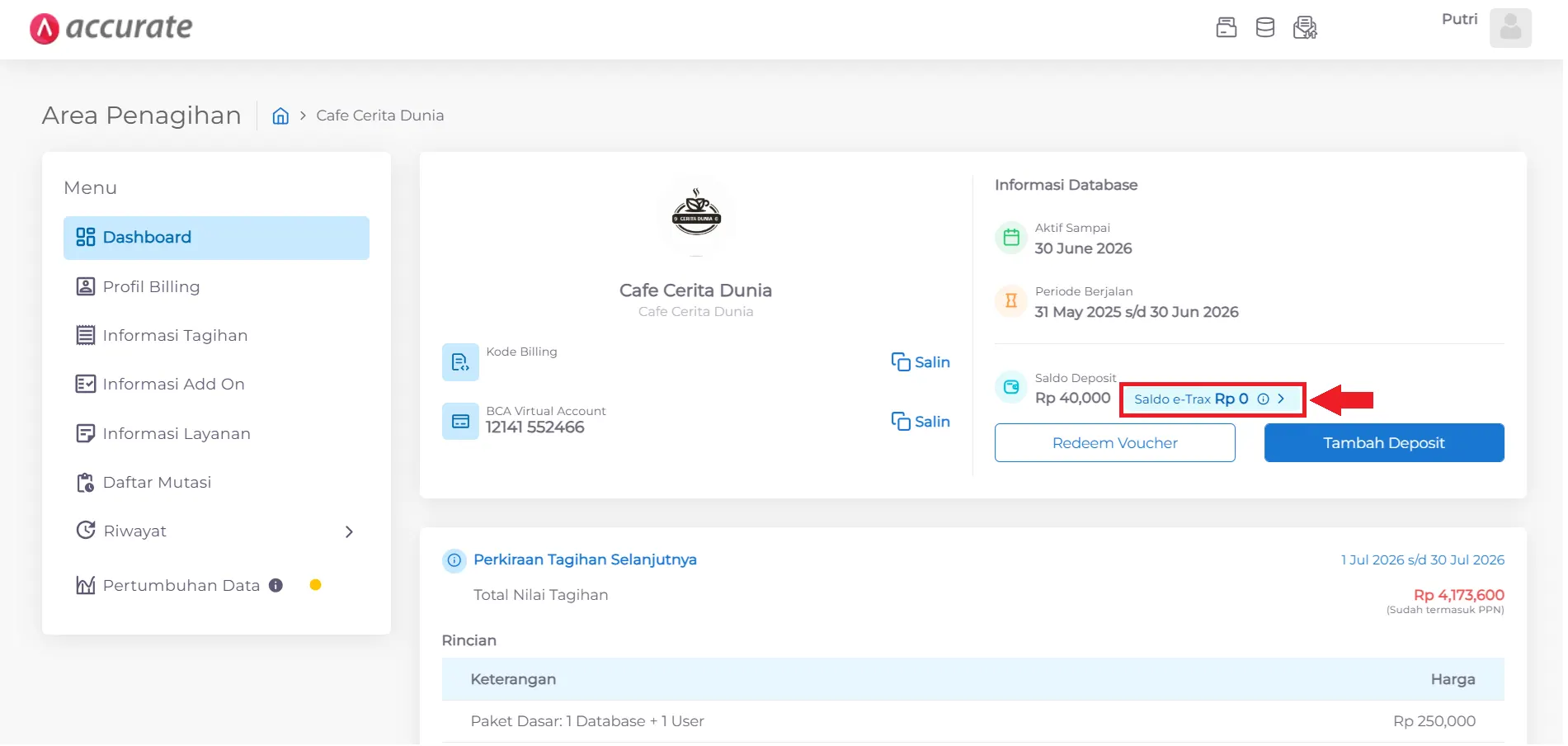Open Informasi Add On page
1568x746 pixels.
[x=173, y=385]
